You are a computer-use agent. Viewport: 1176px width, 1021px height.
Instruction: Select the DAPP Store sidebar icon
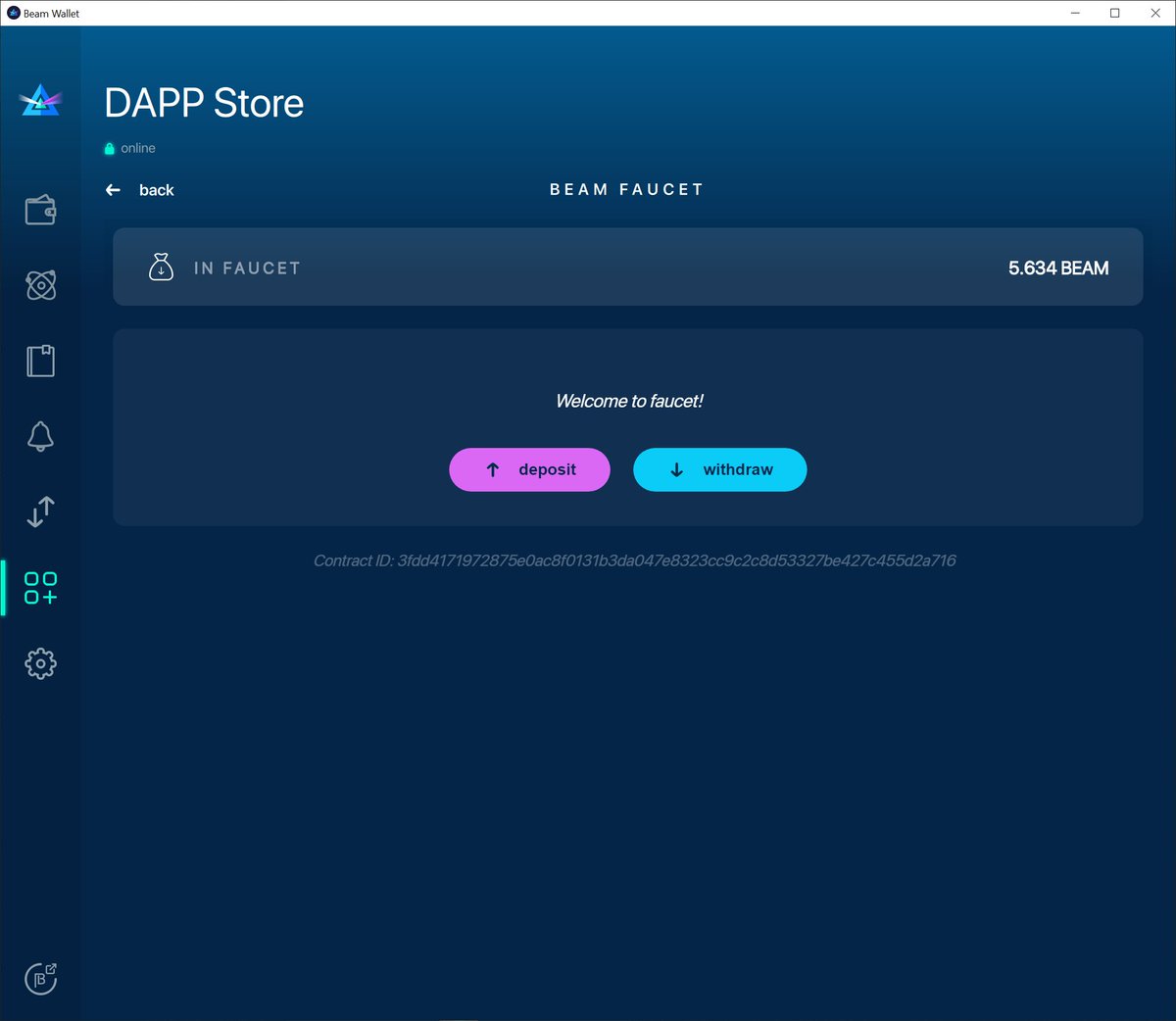pyautogui.click(x=40, y=588)
